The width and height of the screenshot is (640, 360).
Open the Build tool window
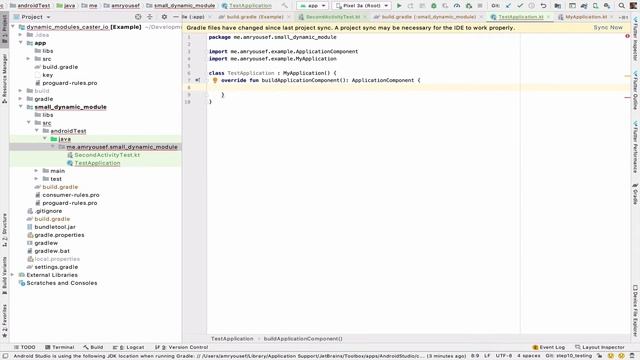click(93, 347)
